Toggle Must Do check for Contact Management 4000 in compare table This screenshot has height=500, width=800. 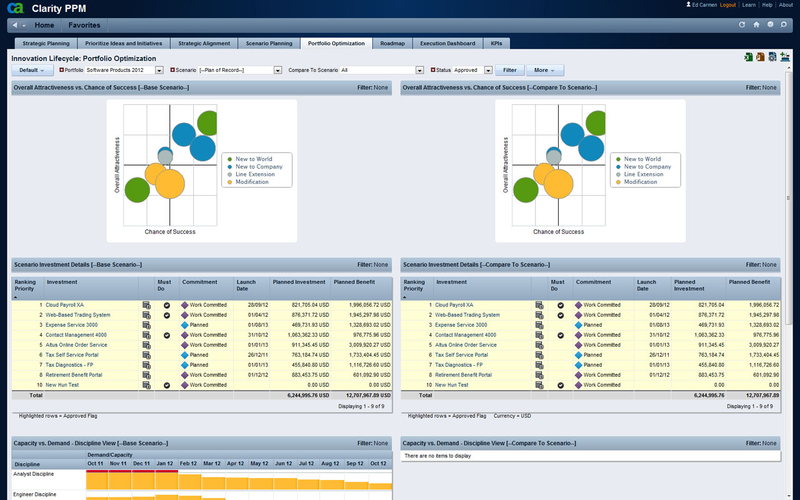click(560, 335)
